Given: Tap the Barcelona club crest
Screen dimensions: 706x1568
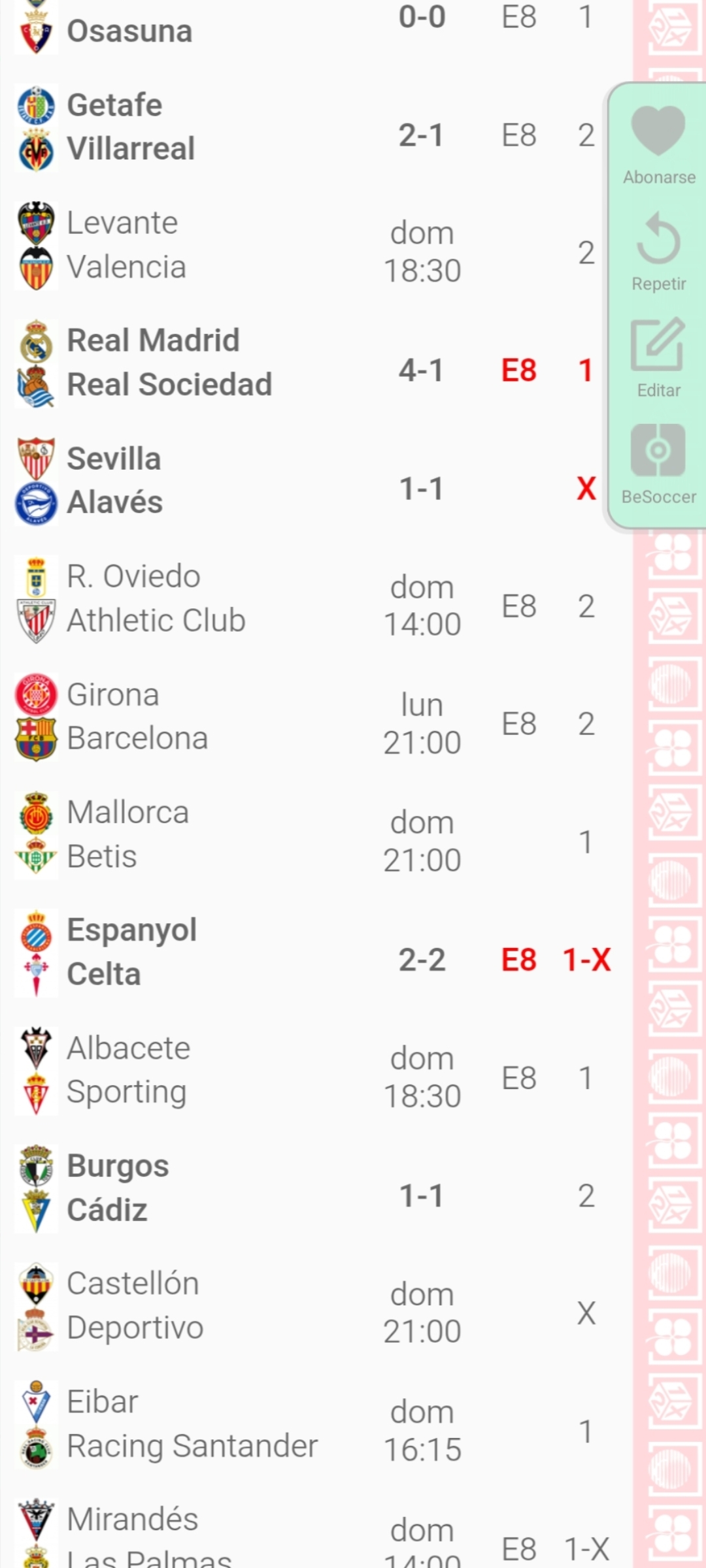Looking at the screenshot, I should (x=36, y=739).
